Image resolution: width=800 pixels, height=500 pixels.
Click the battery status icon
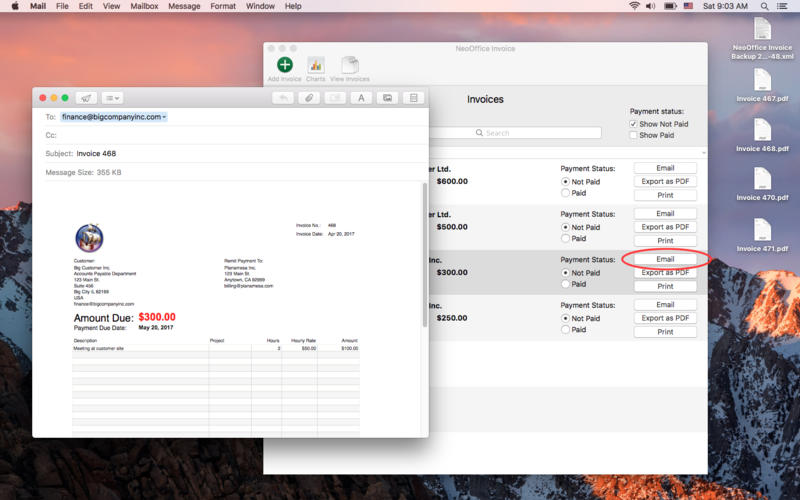[670, 6]
